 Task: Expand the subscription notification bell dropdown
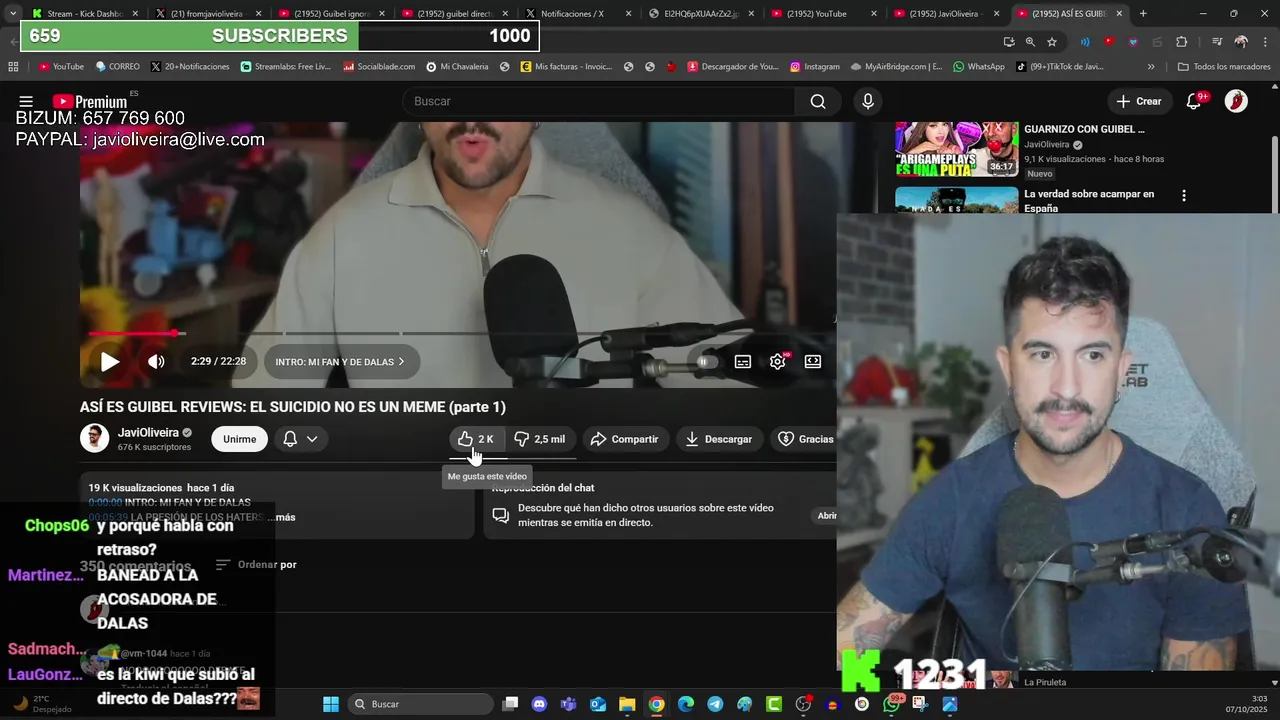[300, 439]
